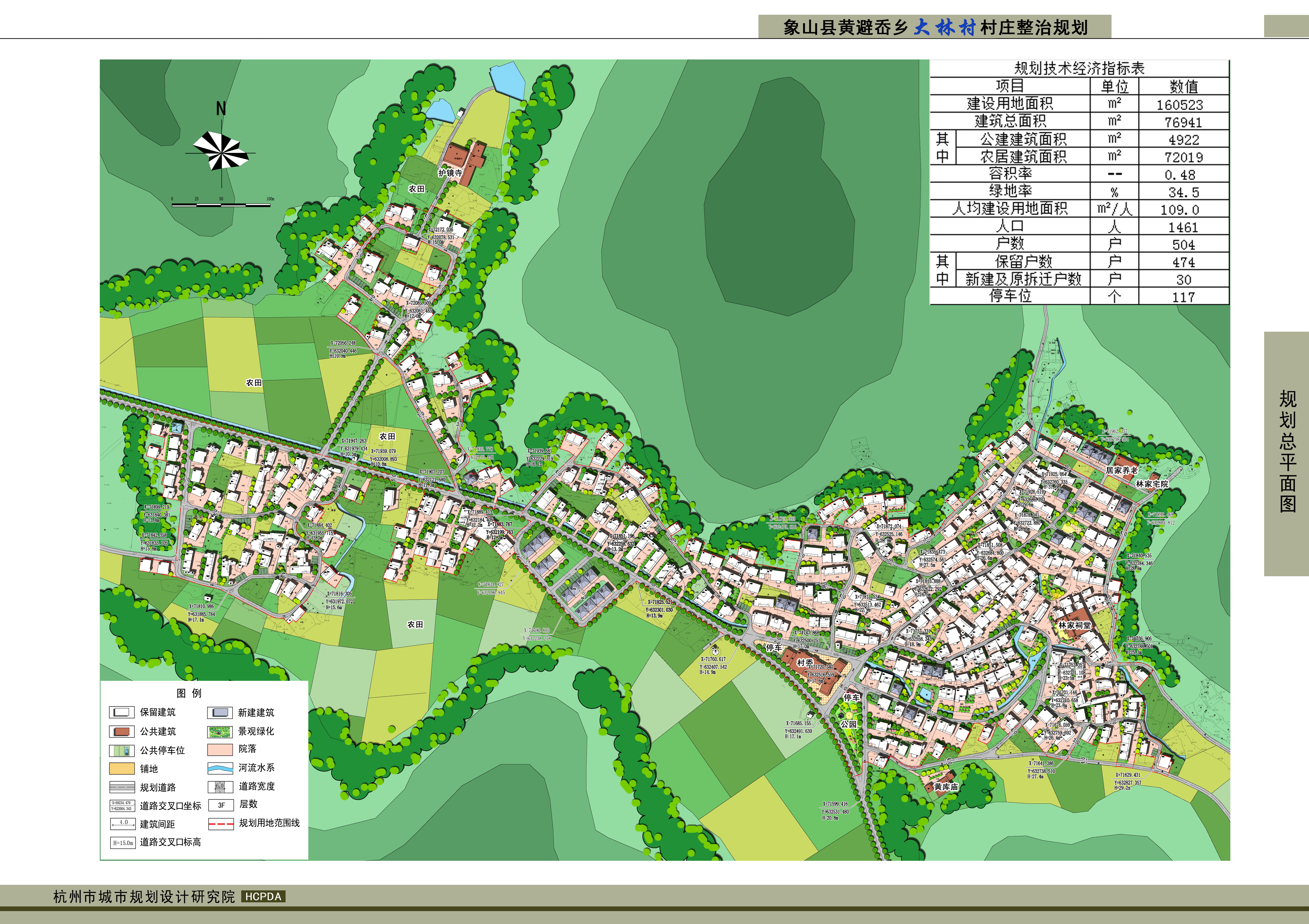Click the 林家祠堂 map label
Image resolution: width=1309 pixels, height=924 pixels.
pos(1075,625)
